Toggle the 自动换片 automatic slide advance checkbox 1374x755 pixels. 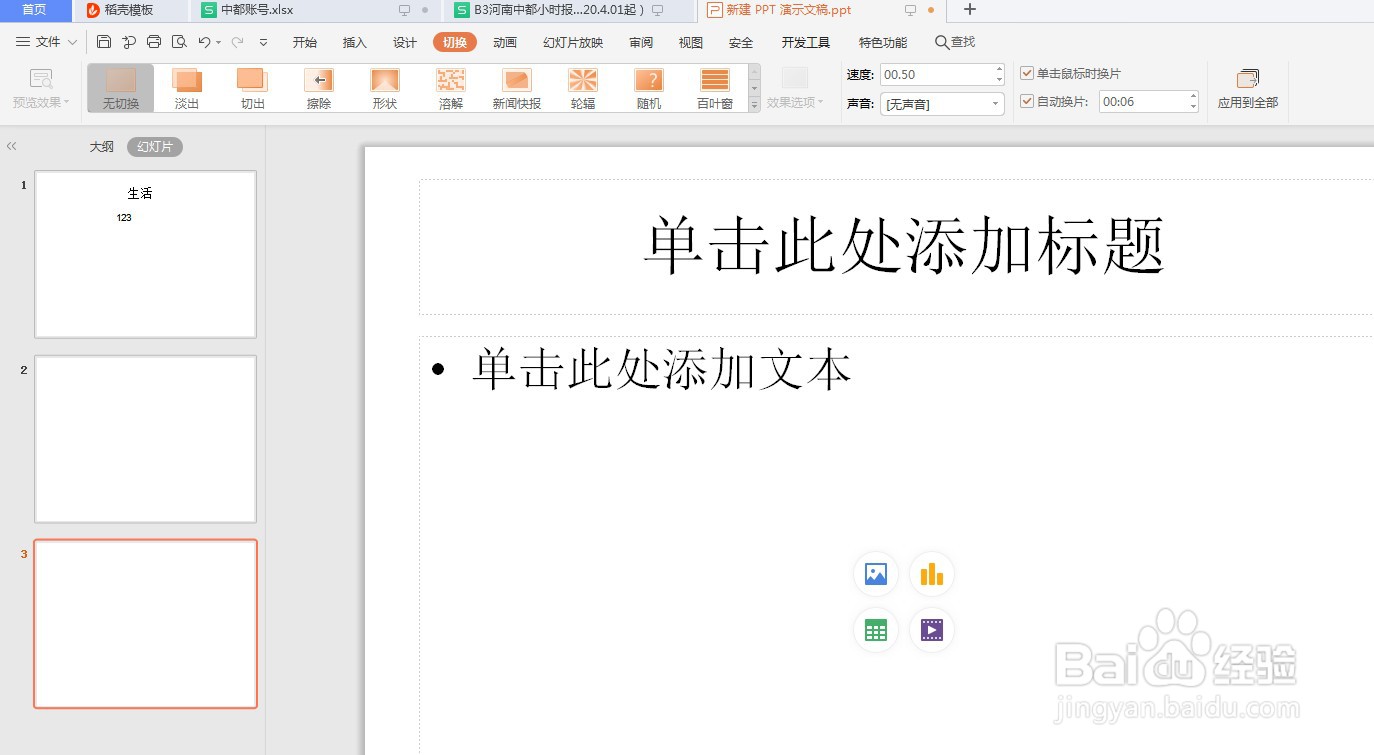click(1026, 101)
